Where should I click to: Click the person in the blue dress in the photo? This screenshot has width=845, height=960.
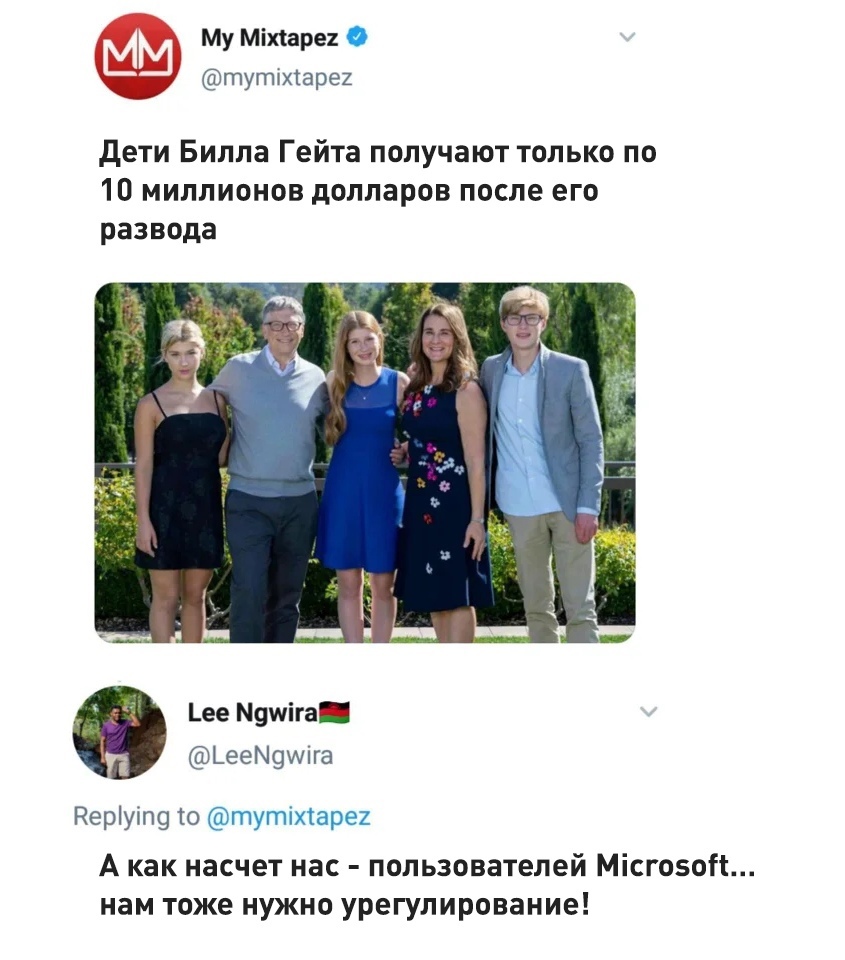(361, 470)
